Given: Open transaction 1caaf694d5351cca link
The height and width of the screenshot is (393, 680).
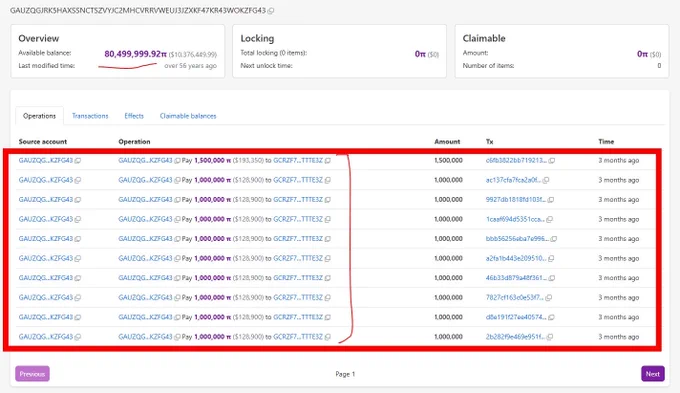Looking at the screenshot, I should click(x=515, y=219).
